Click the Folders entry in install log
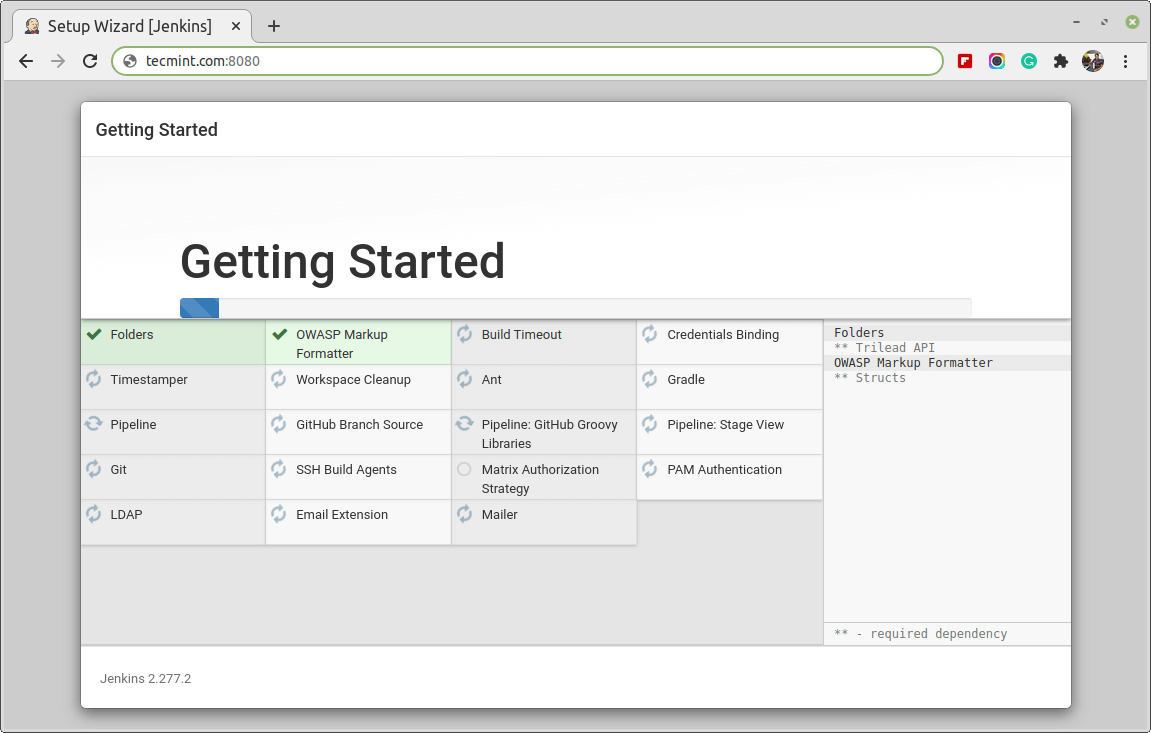 pos(859,332)
